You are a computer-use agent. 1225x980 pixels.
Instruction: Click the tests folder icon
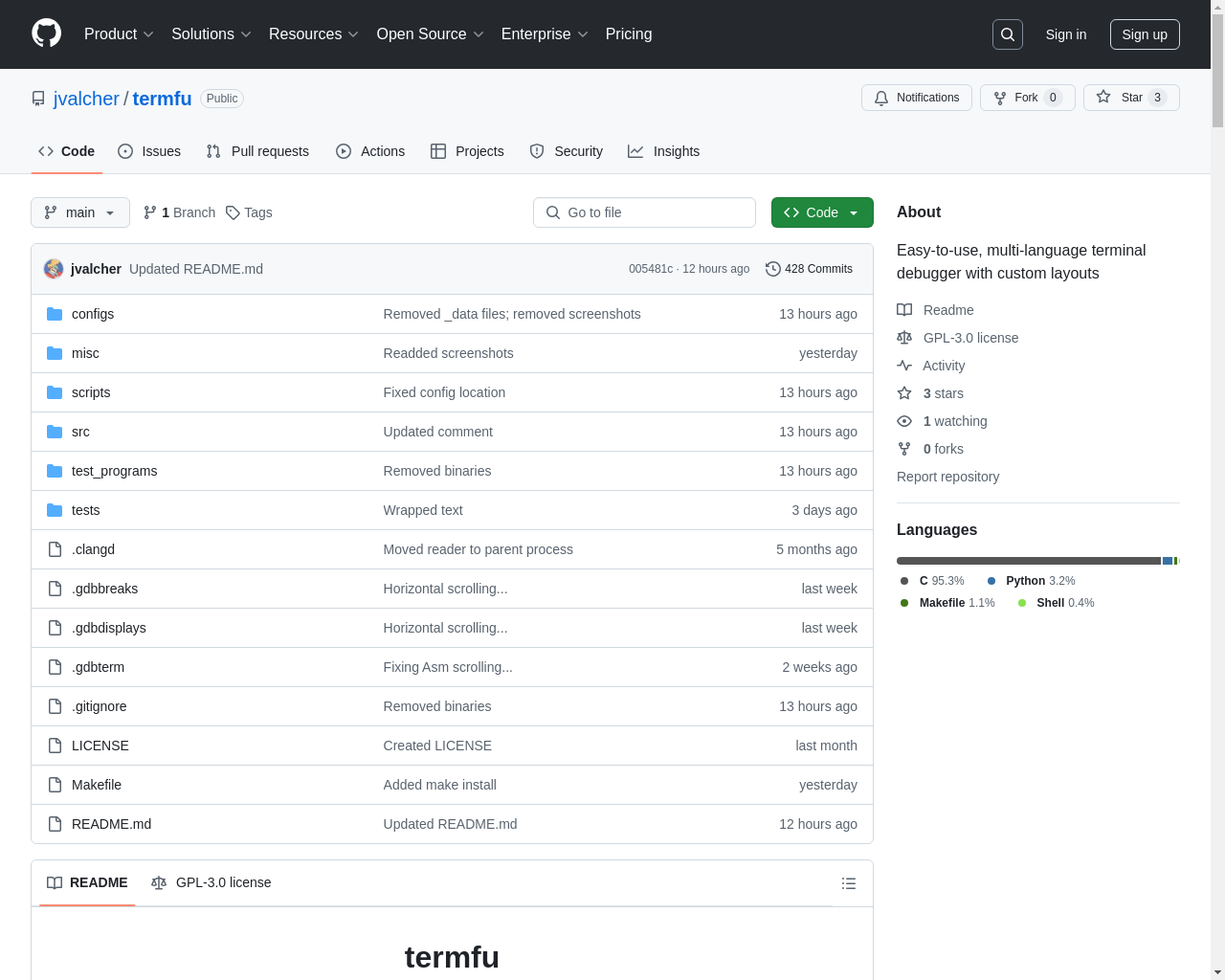(x=55, y=510)
